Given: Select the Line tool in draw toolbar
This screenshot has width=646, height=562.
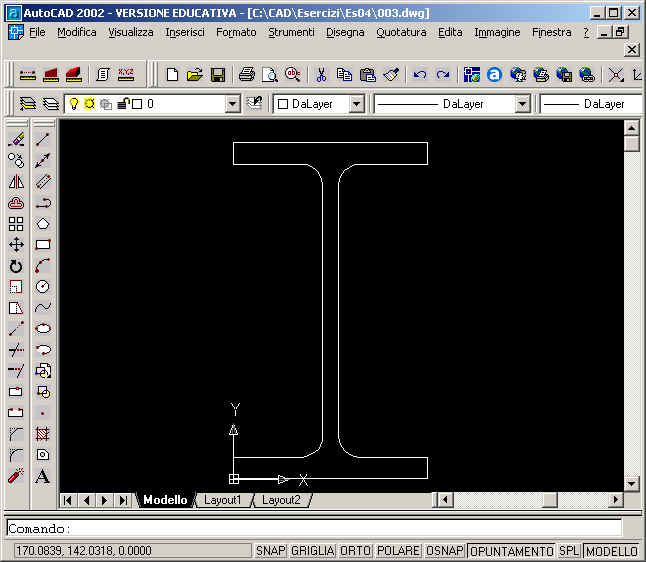Looking at the screenshot, I should click(x=43, y=139).
